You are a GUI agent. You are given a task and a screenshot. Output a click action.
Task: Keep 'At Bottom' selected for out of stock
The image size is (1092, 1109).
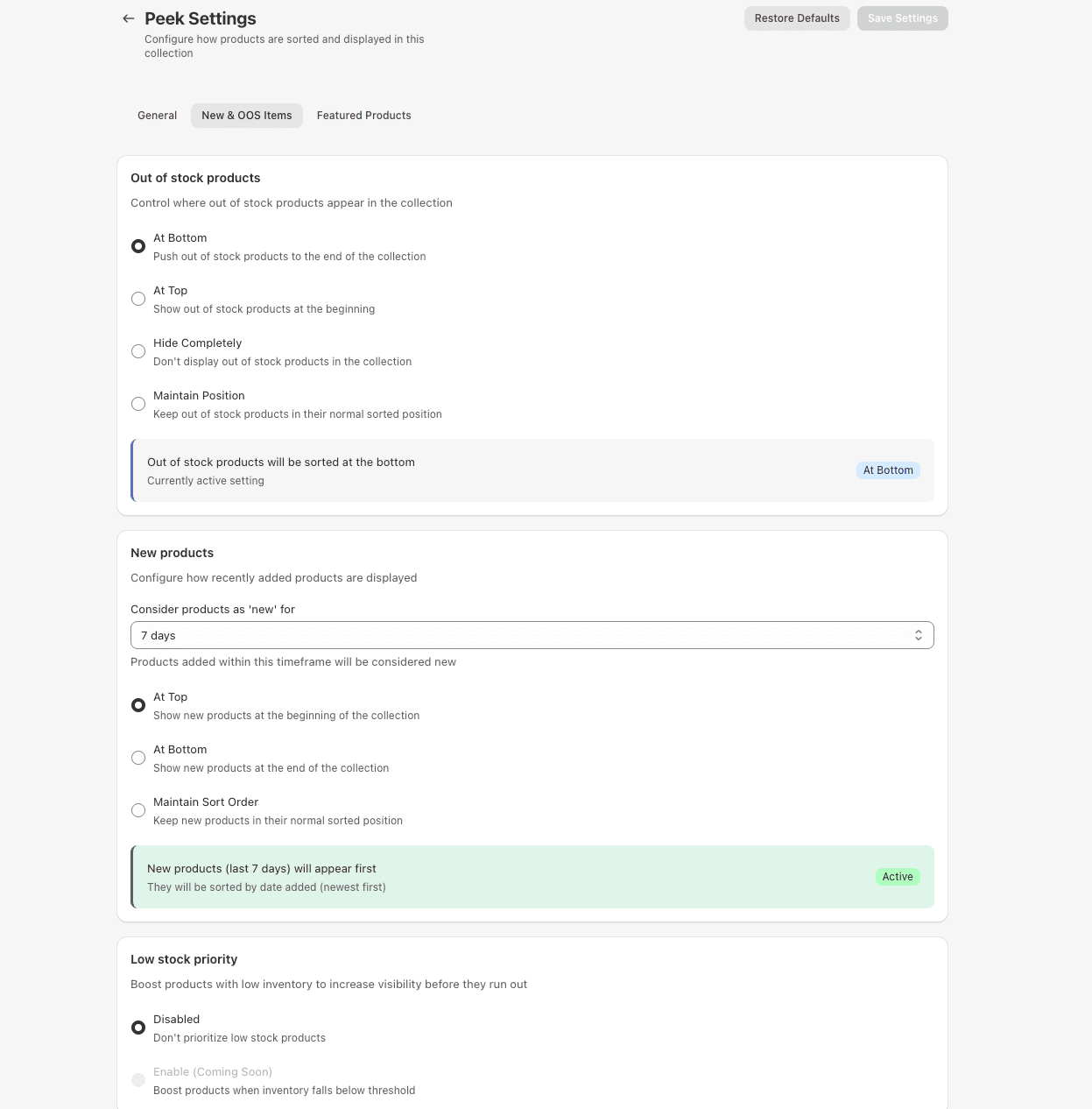pos(138,246)
